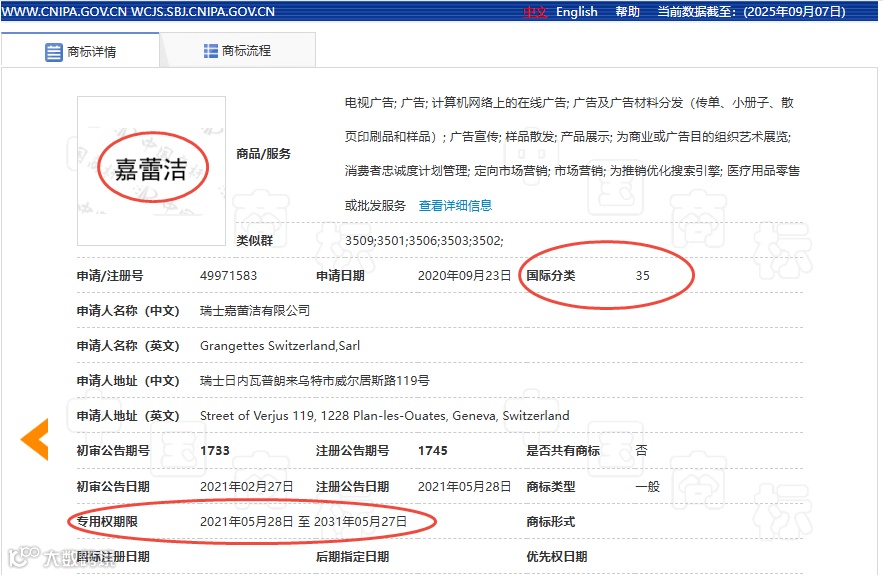
Task: Open the 查看详细信息 link
Action: pos(455,206)
